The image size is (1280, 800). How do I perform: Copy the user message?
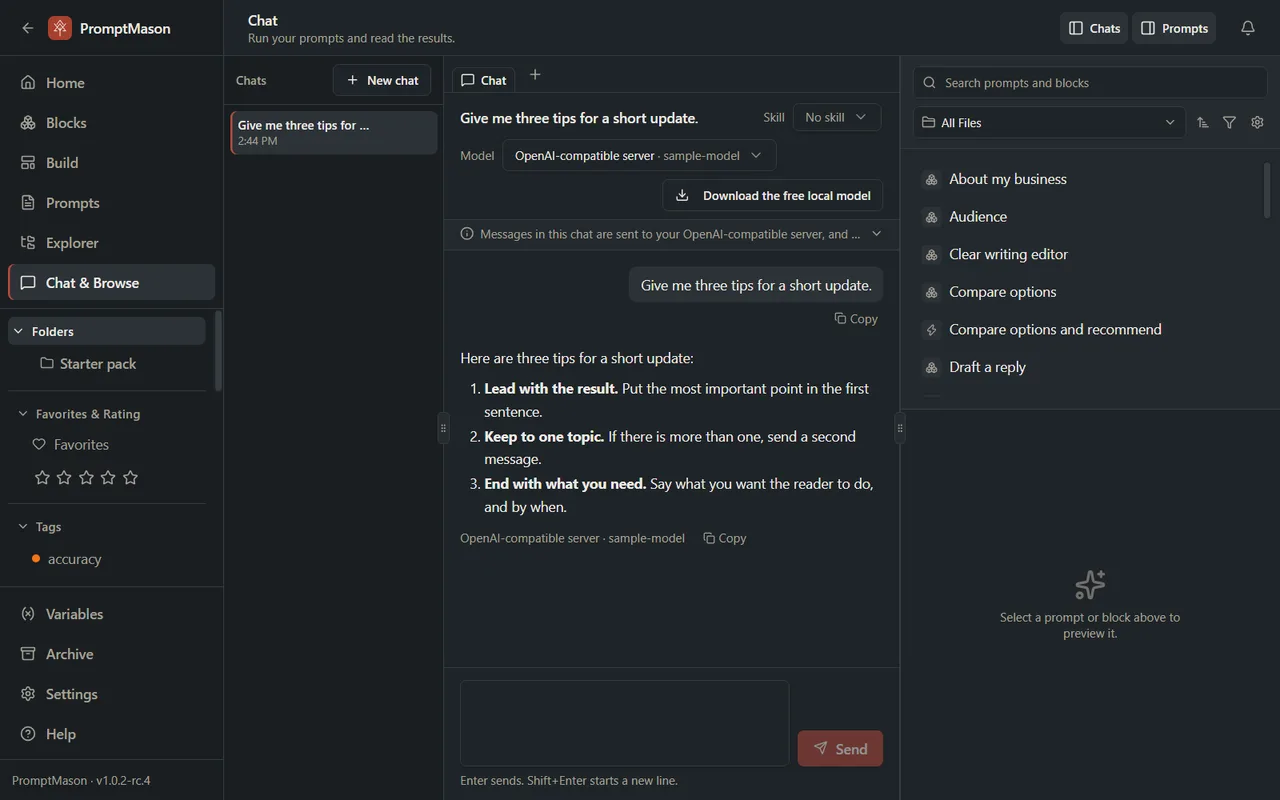coord(856,318)
